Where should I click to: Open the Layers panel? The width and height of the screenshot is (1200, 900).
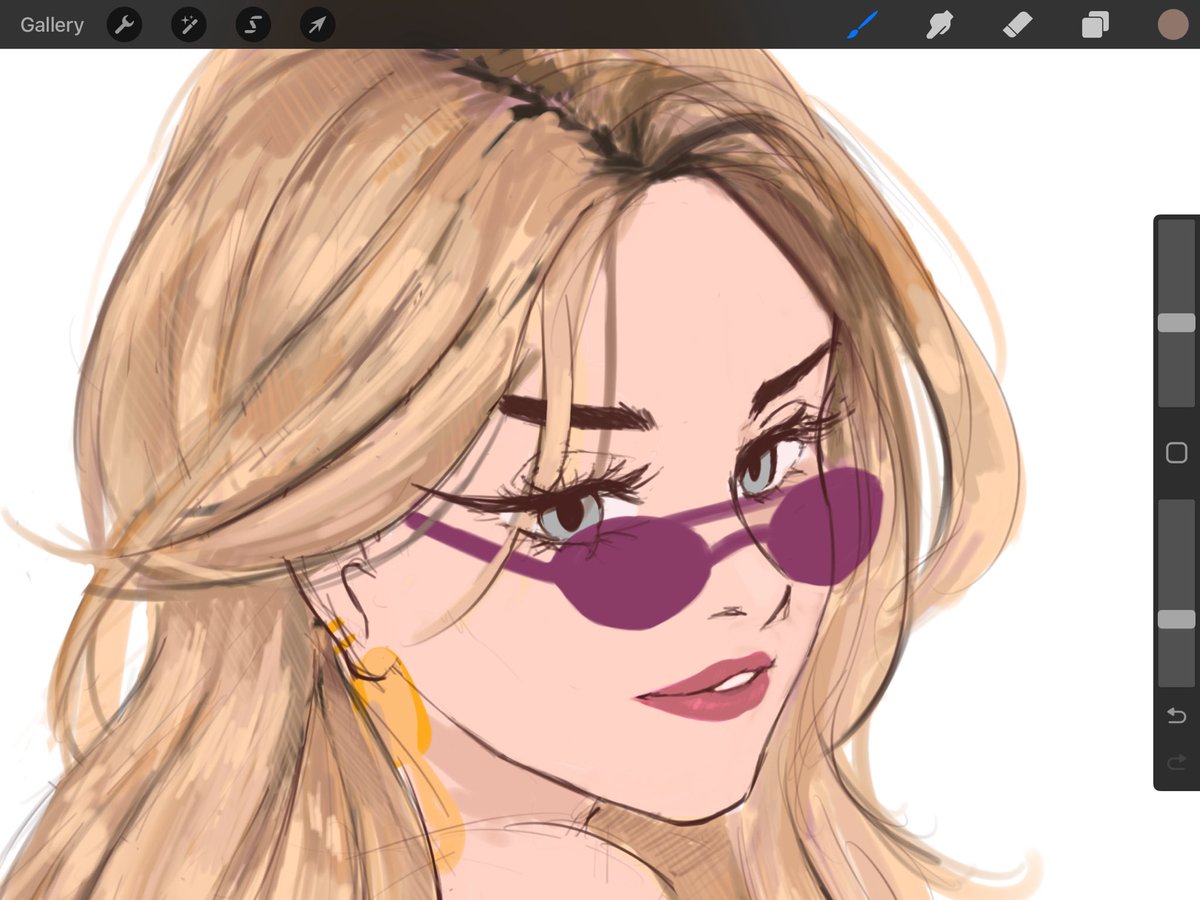pyautogui.click(x=1095, y=25)
